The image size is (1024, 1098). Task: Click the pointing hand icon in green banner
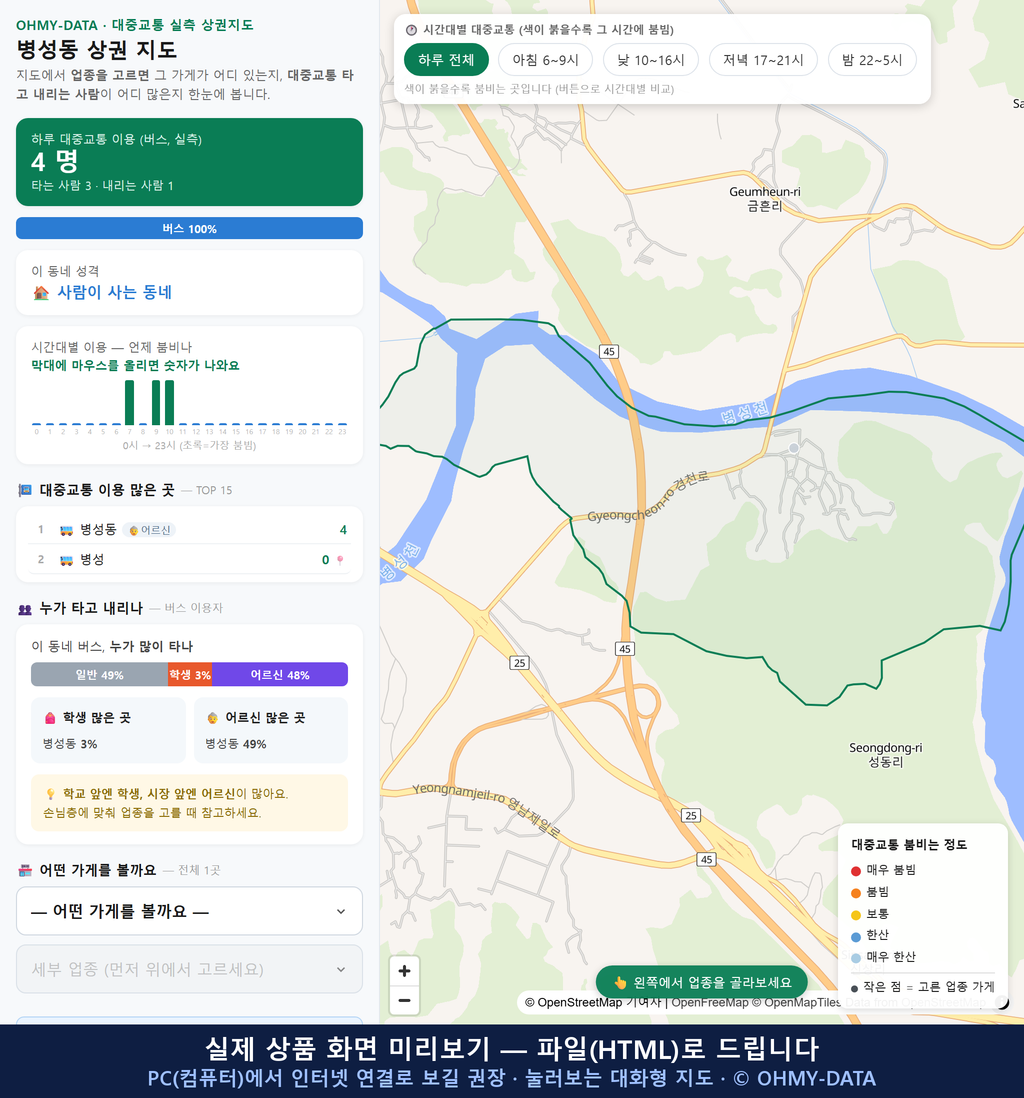620,982
